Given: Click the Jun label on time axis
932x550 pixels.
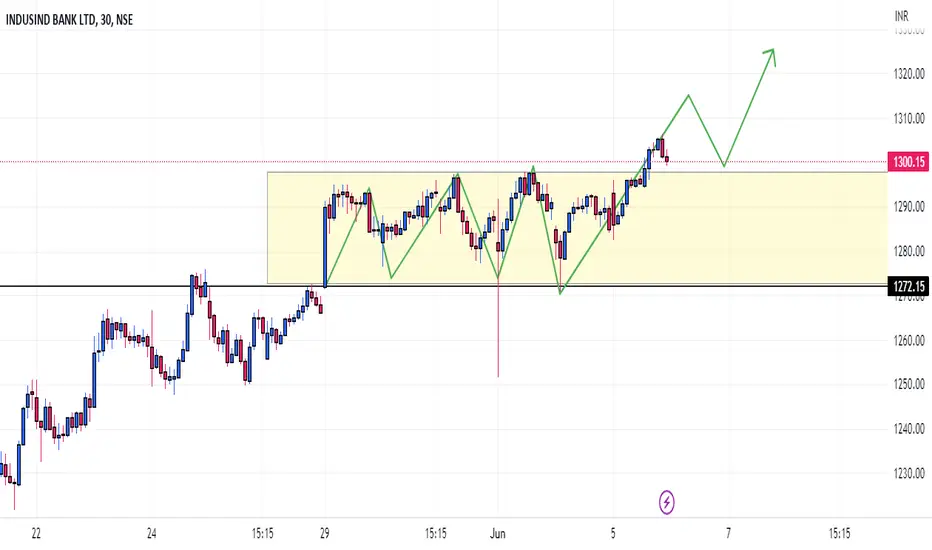Looking at the screenshot, I should (498, 533).
